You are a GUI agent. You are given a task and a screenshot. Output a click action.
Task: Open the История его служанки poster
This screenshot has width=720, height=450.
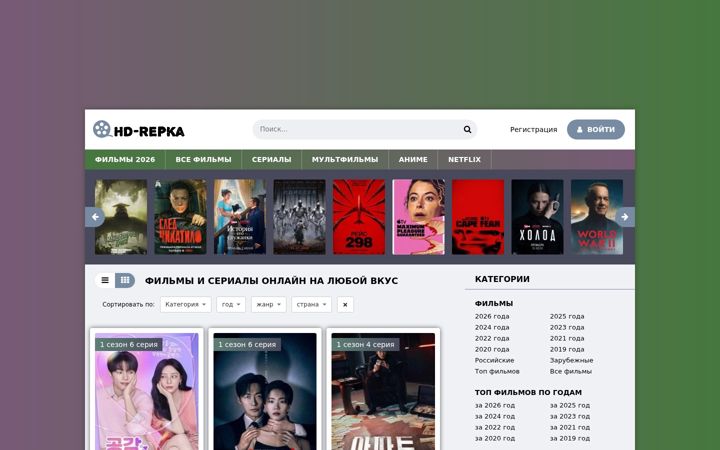240,217
